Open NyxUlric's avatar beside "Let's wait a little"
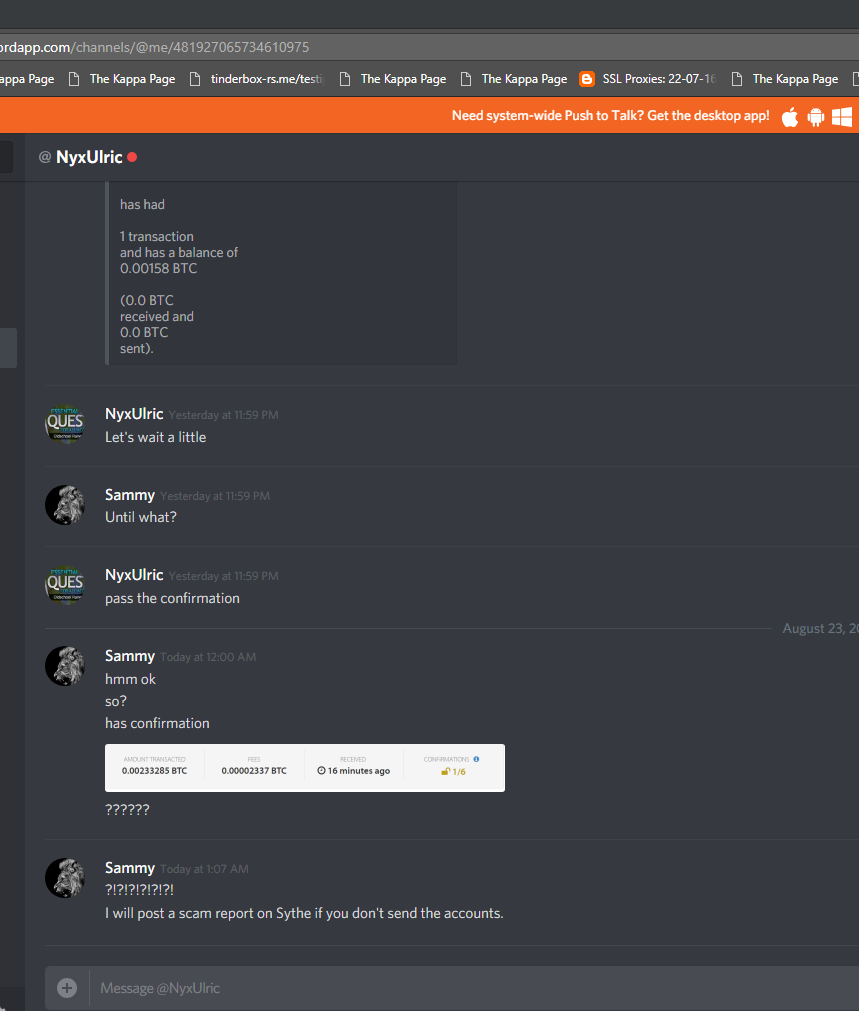The image size is (859, 1011). pos(64,424)
